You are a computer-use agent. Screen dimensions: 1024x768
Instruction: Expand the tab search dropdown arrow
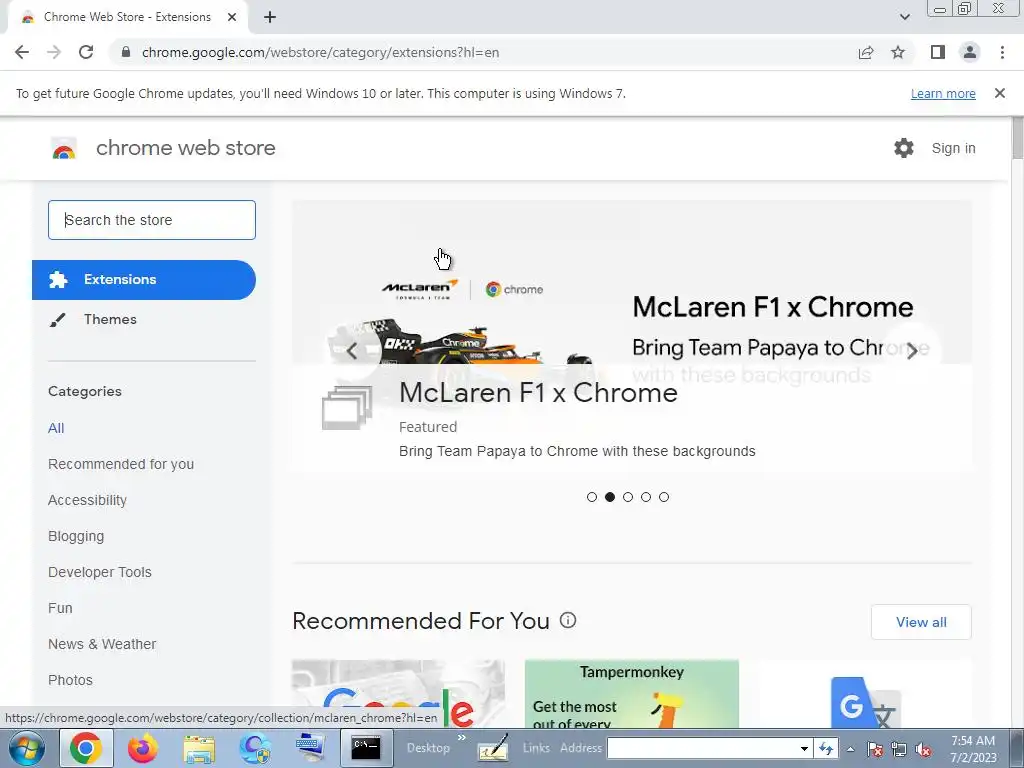(x=904, y=17)
